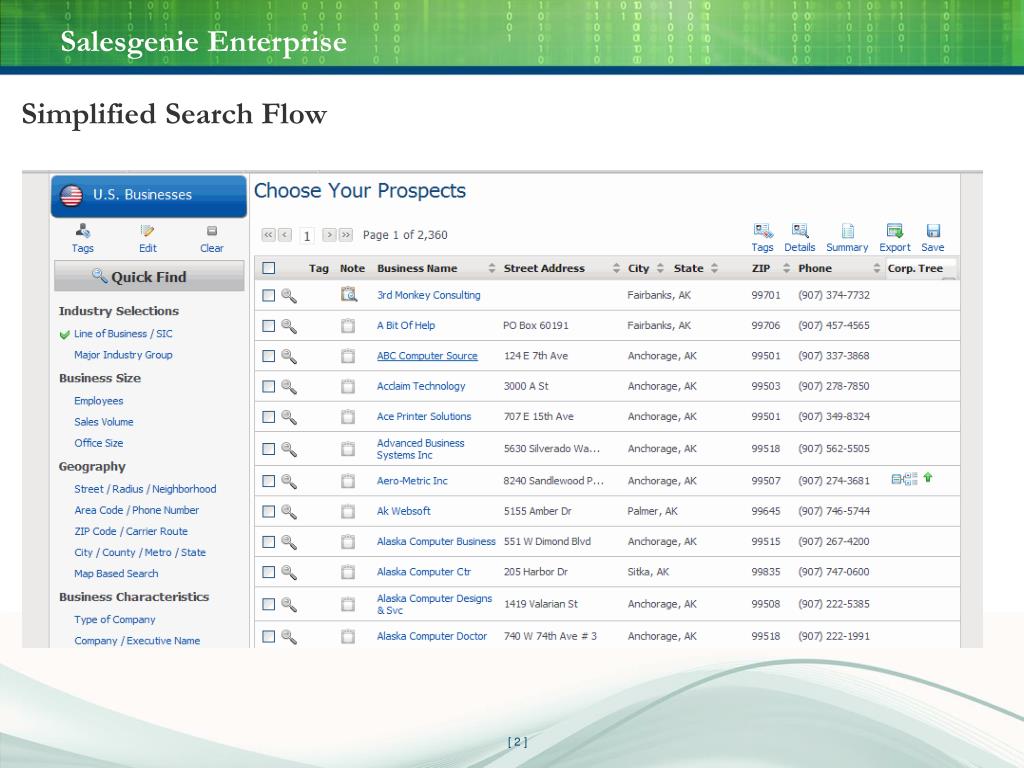Check the box for Ak Websoft
Viewport: 1024px width, 768px height.
click(x=268, y=511)
